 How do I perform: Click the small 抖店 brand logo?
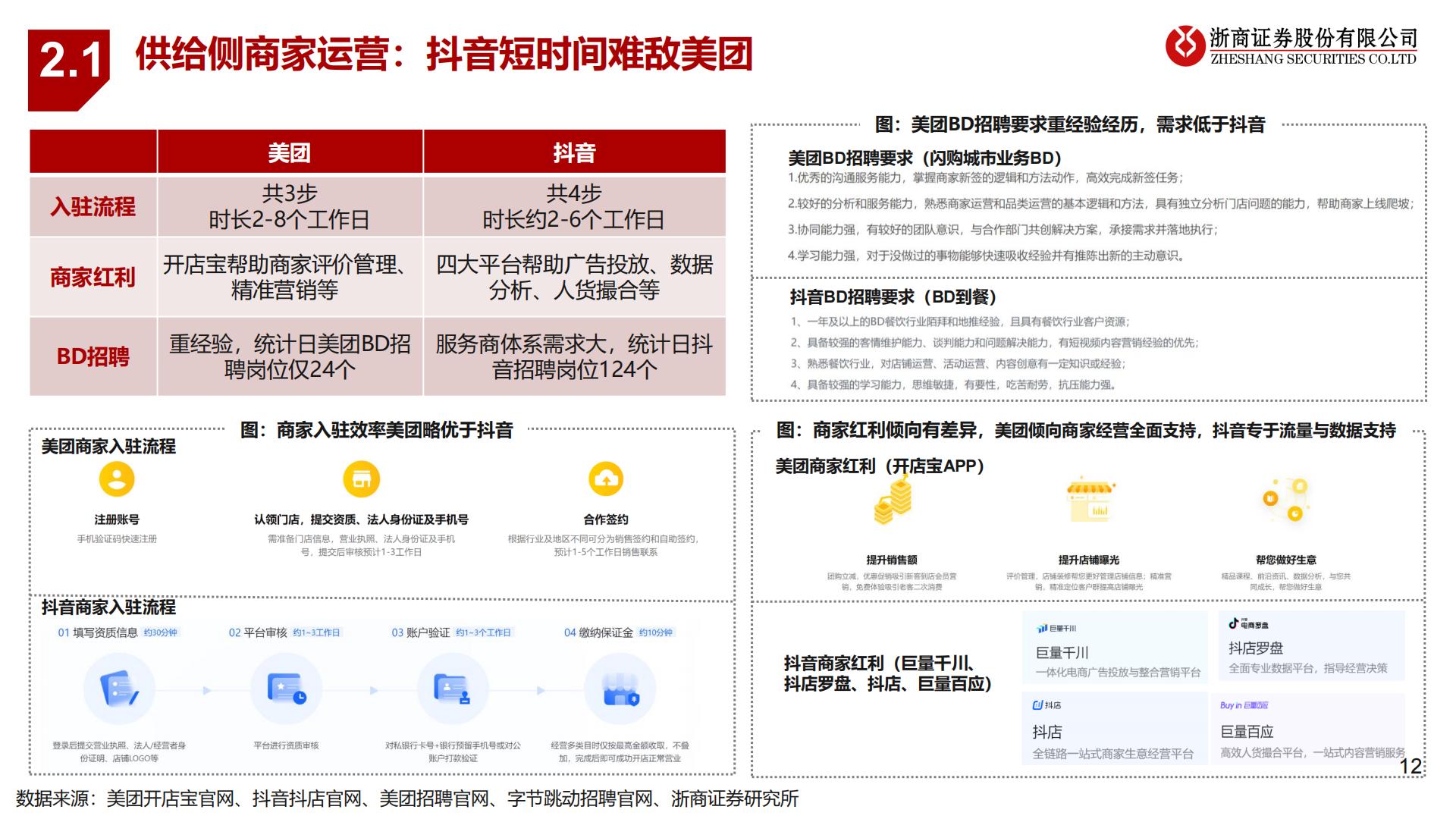[1046, 705]
